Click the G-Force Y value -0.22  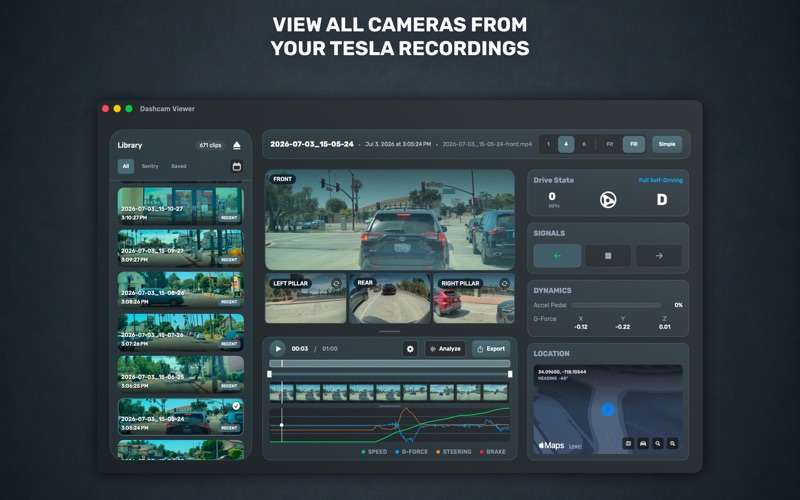click(x=622, y=327)
